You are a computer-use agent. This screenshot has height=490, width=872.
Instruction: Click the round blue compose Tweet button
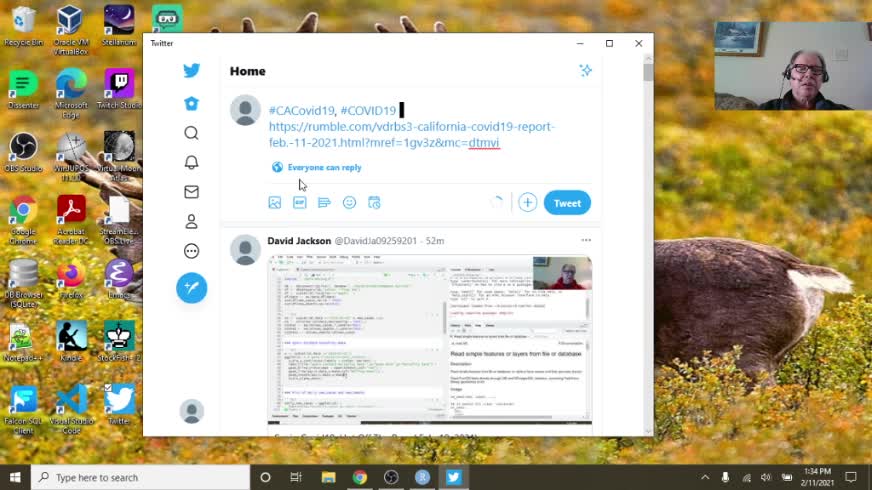tap(191, 288)
